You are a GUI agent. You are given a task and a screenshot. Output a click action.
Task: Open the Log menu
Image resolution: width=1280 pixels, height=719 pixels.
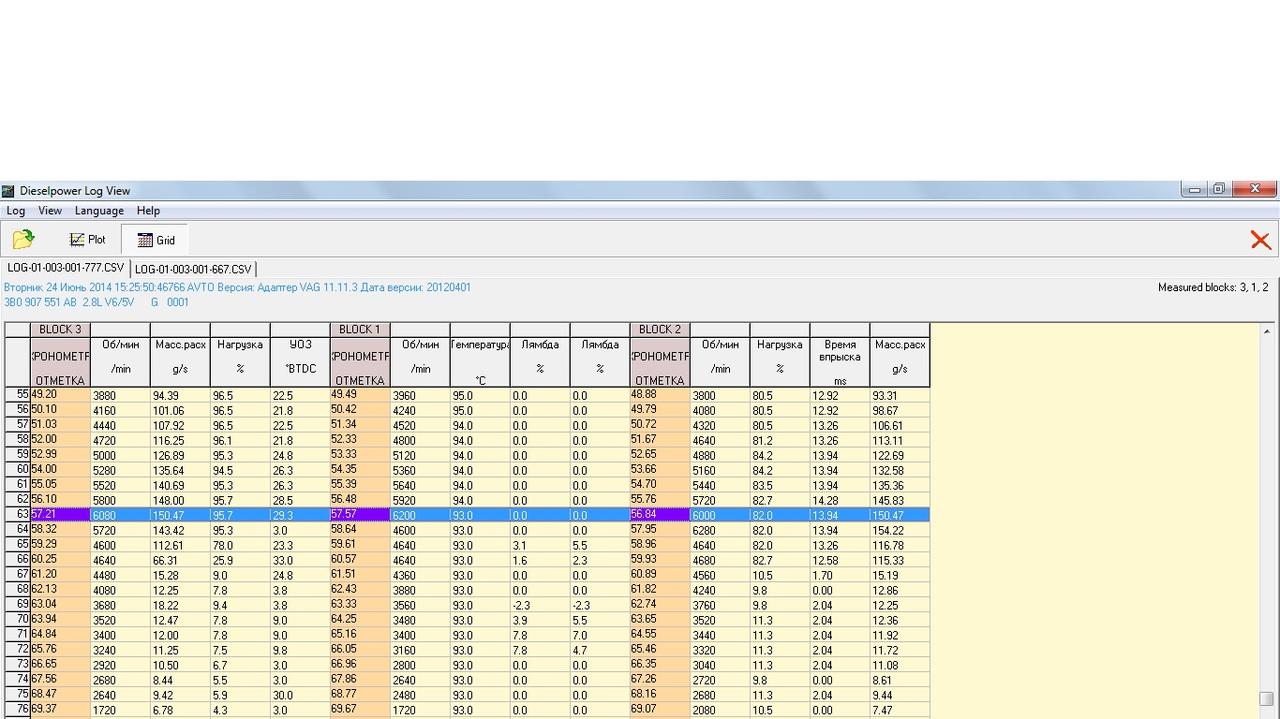pyautogui.click(x=16, y=211)
